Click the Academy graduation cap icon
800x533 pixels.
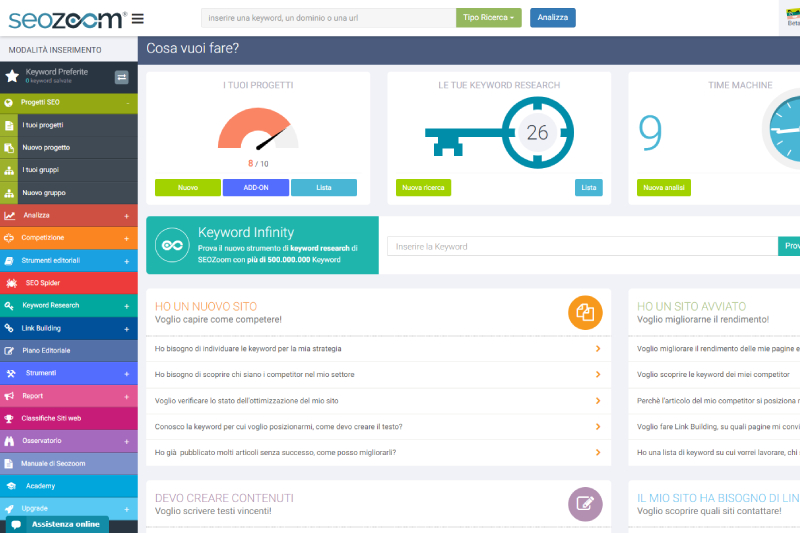(x=11, y=486)
